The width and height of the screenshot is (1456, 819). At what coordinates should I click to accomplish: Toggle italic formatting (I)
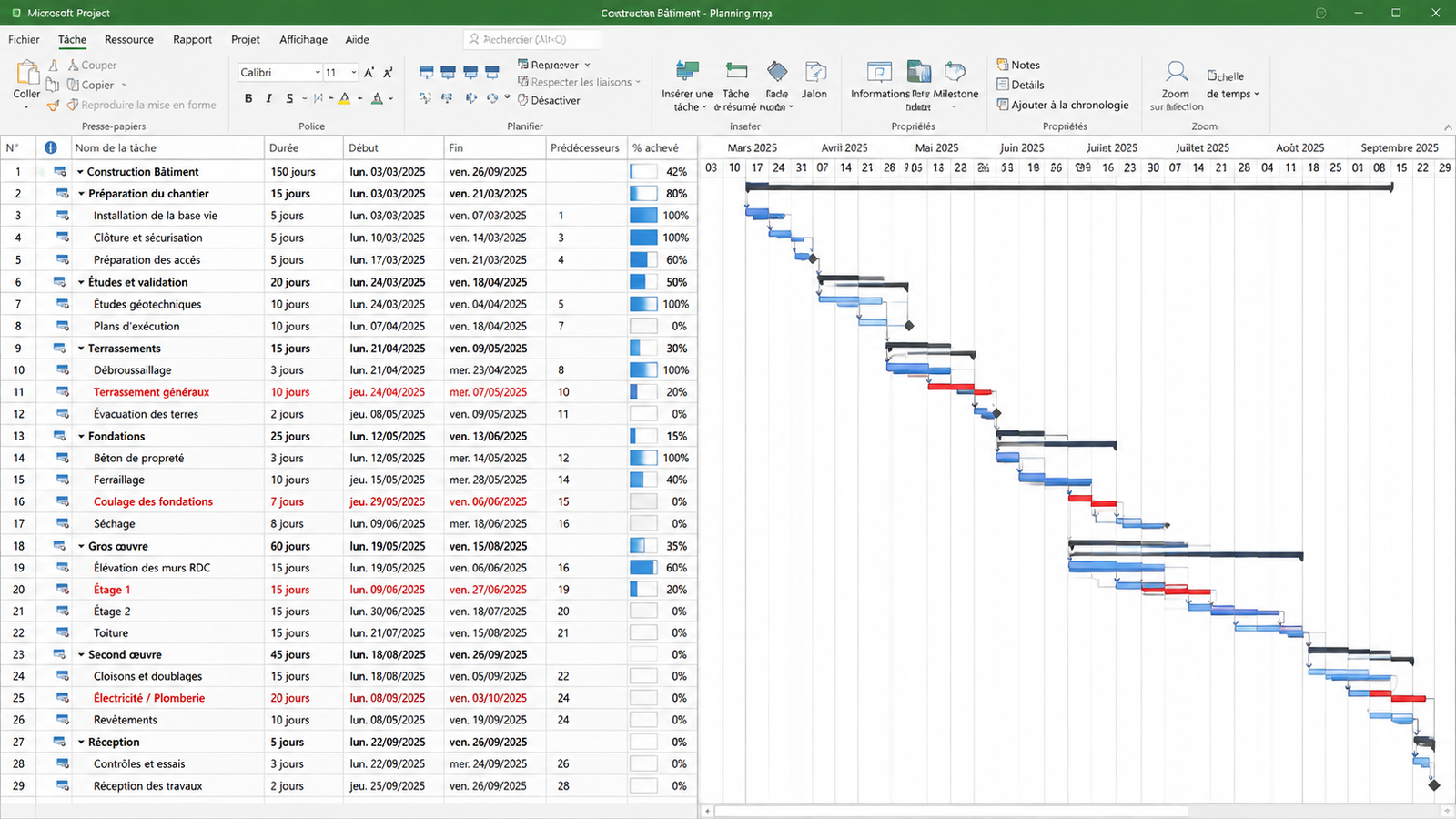(268, 98)
